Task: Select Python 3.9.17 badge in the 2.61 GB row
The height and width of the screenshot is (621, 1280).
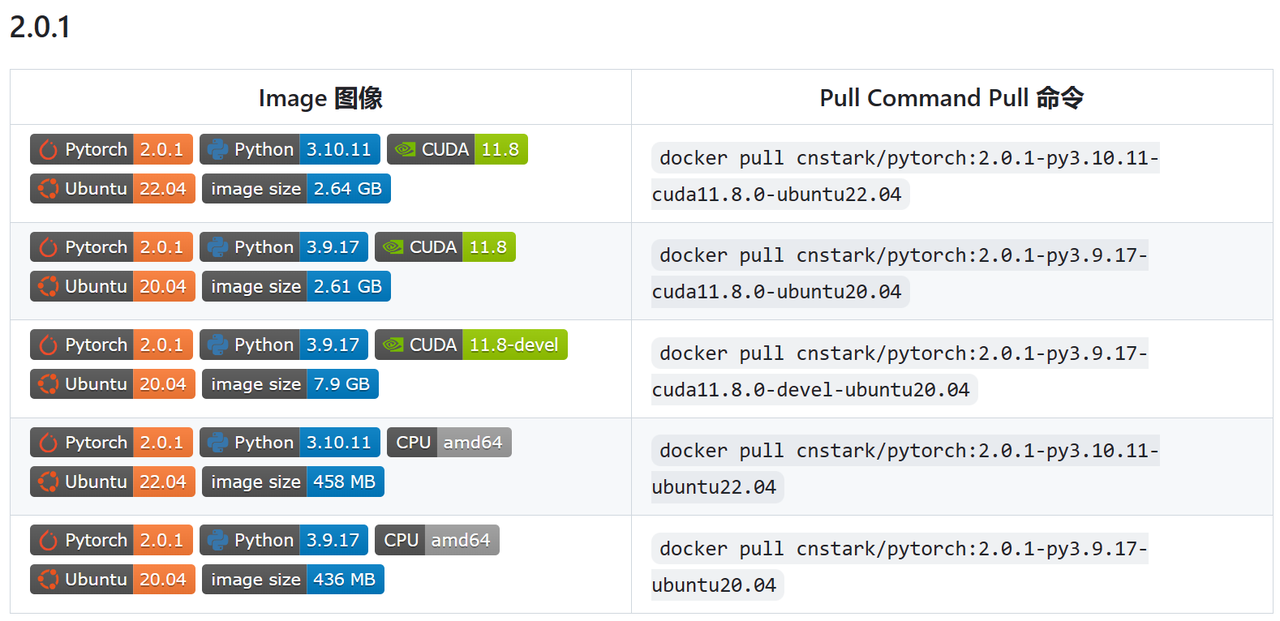Action: (284, 247)
